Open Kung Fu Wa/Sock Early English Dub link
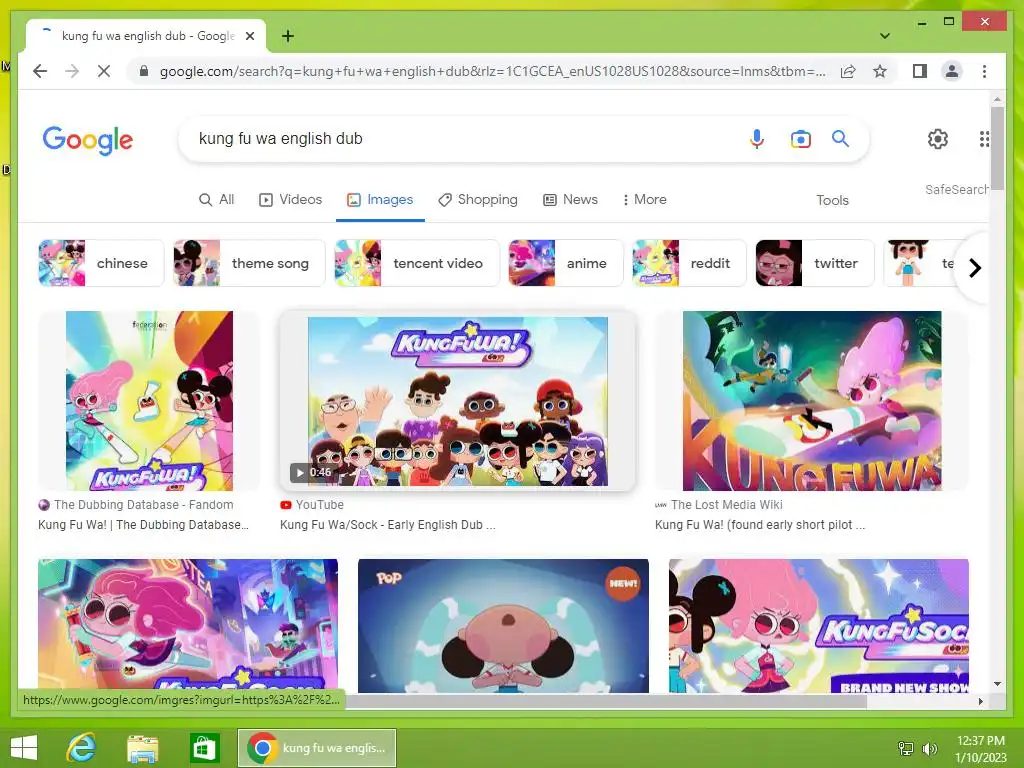This screenshot has width=1024, height=768. [x=387, y=525]
